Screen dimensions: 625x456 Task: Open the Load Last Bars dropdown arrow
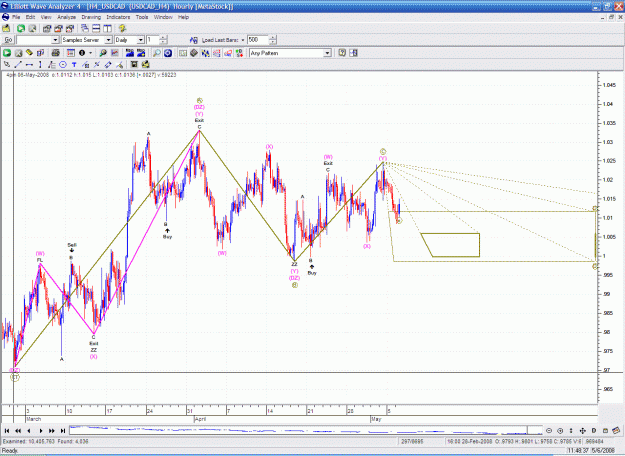[243, 40]
